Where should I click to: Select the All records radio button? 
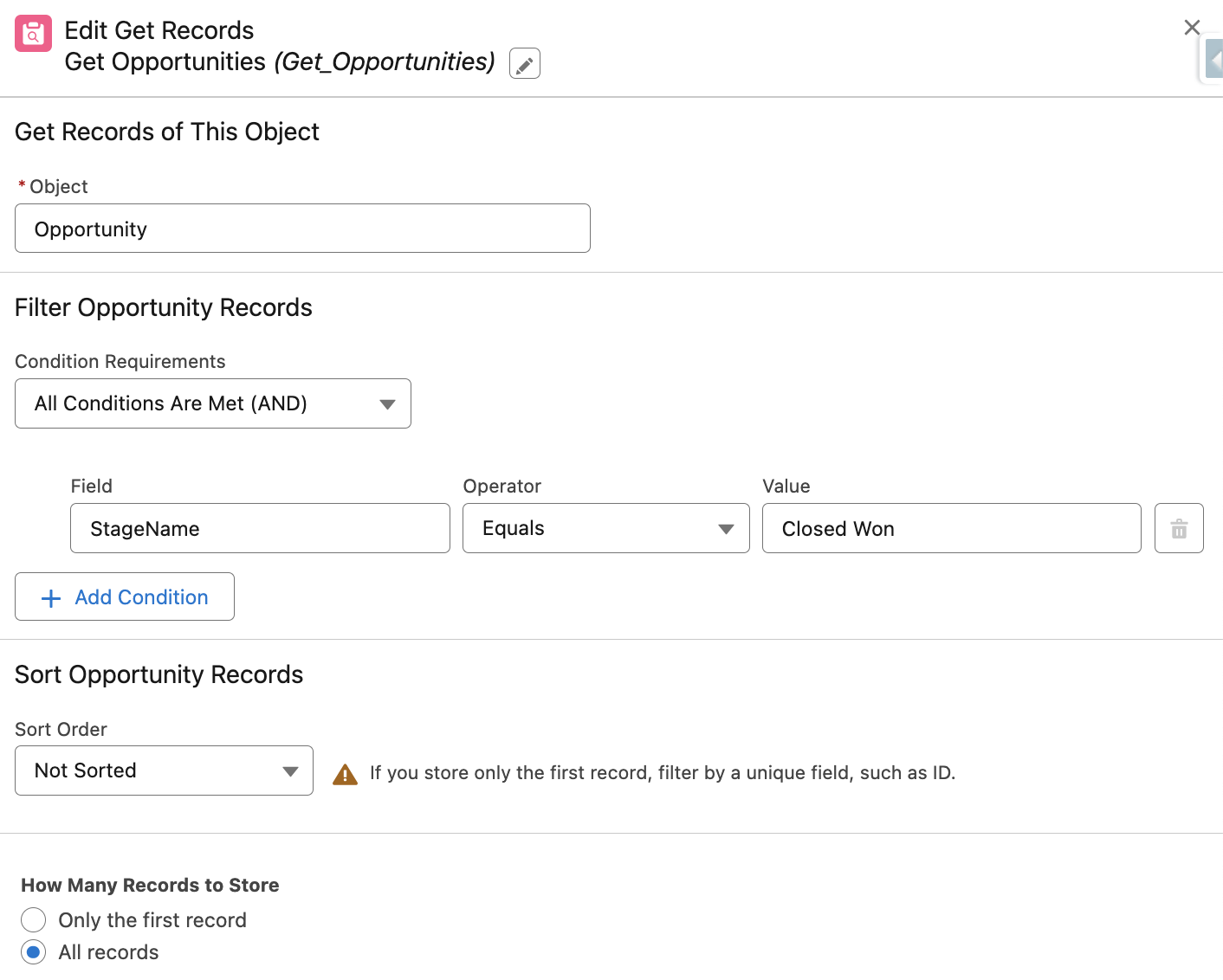click(x=34, y=952)
